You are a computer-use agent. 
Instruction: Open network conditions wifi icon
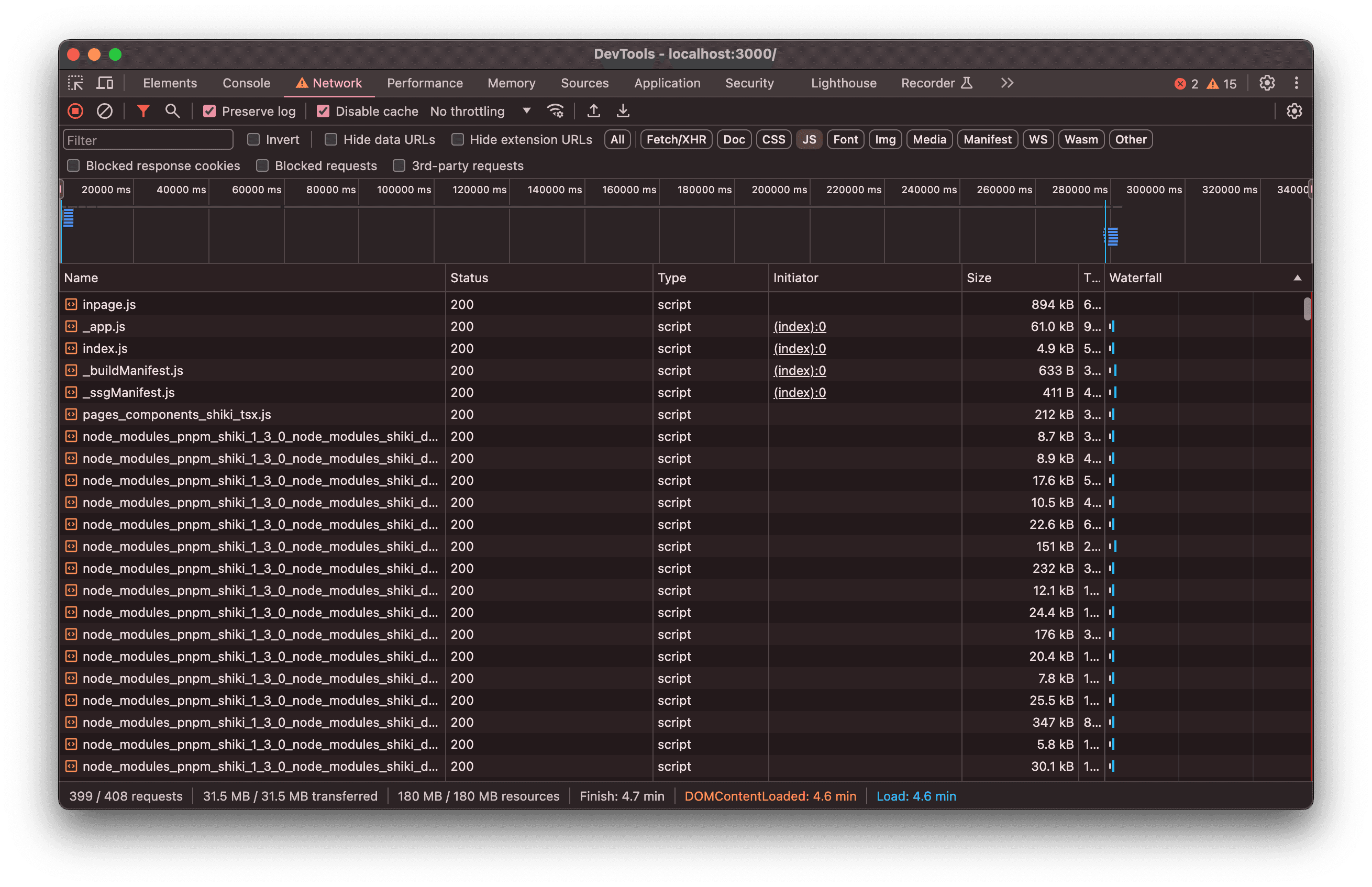(555, 111)
